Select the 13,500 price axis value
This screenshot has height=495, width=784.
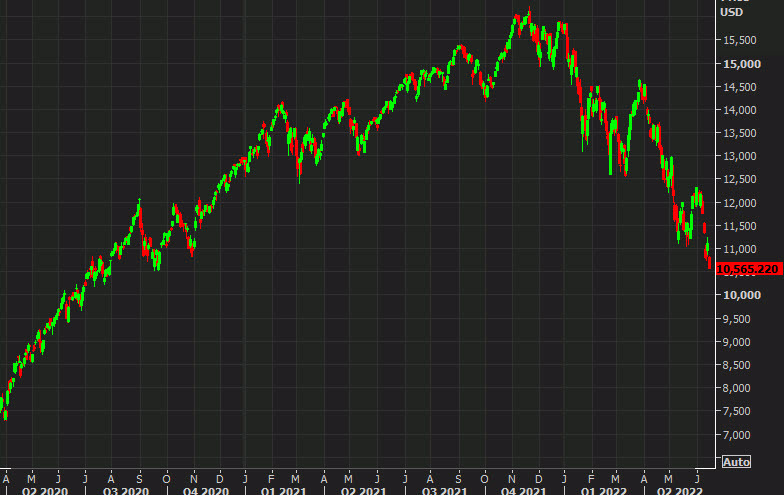pyautogui.click(x=740, y=133)
